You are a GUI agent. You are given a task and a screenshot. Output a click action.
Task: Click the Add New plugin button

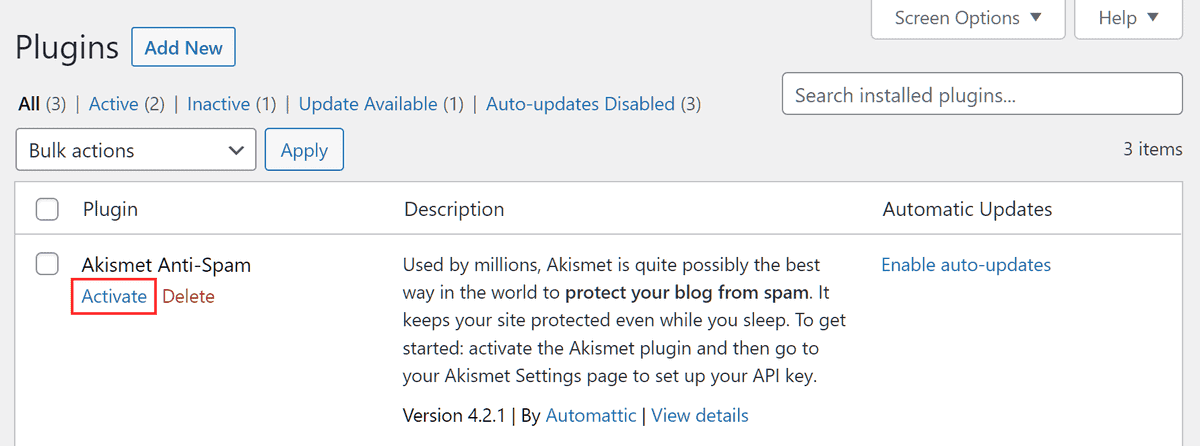tap(183, 47)
